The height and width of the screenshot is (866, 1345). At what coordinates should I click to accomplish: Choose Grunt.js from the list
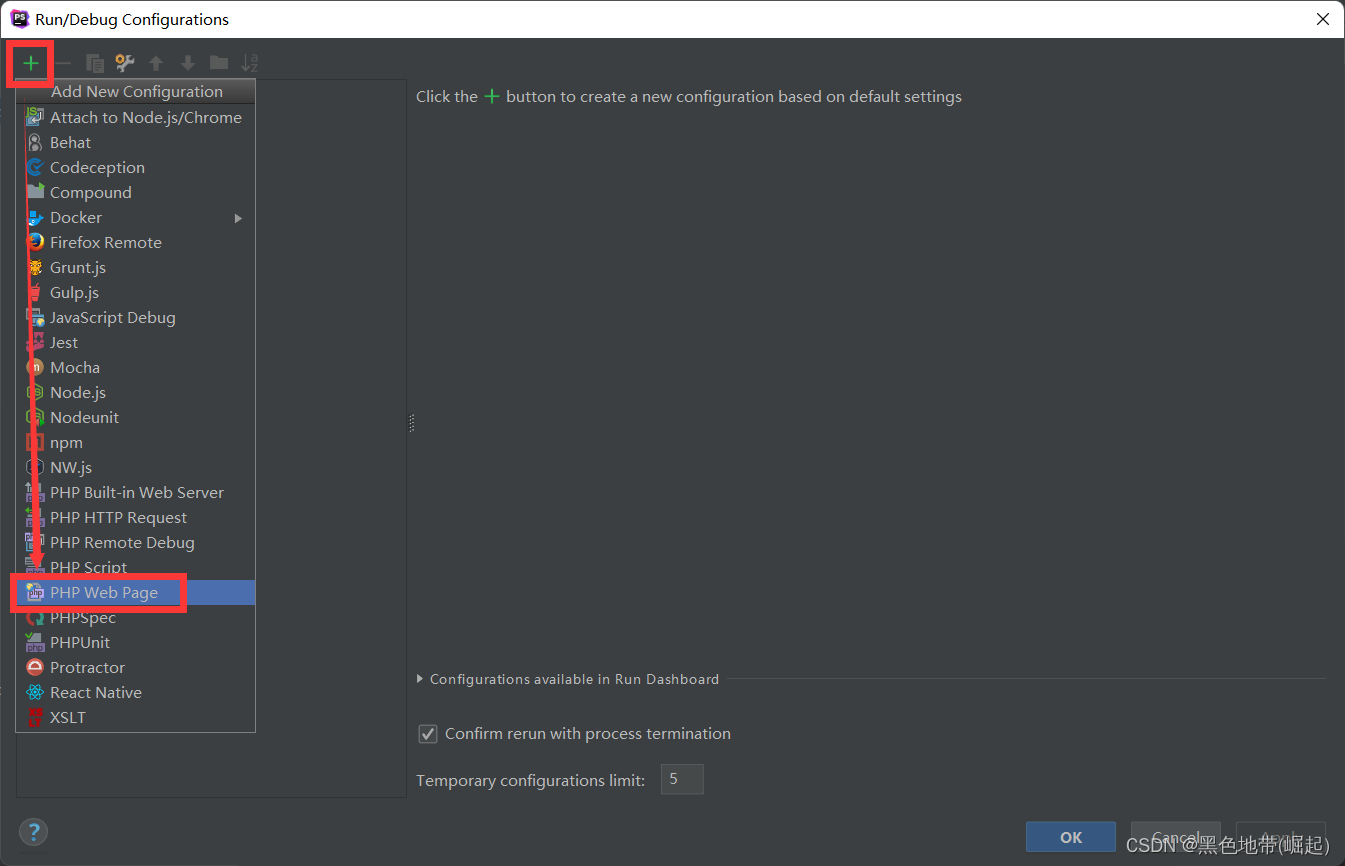[x=136, y=267]
